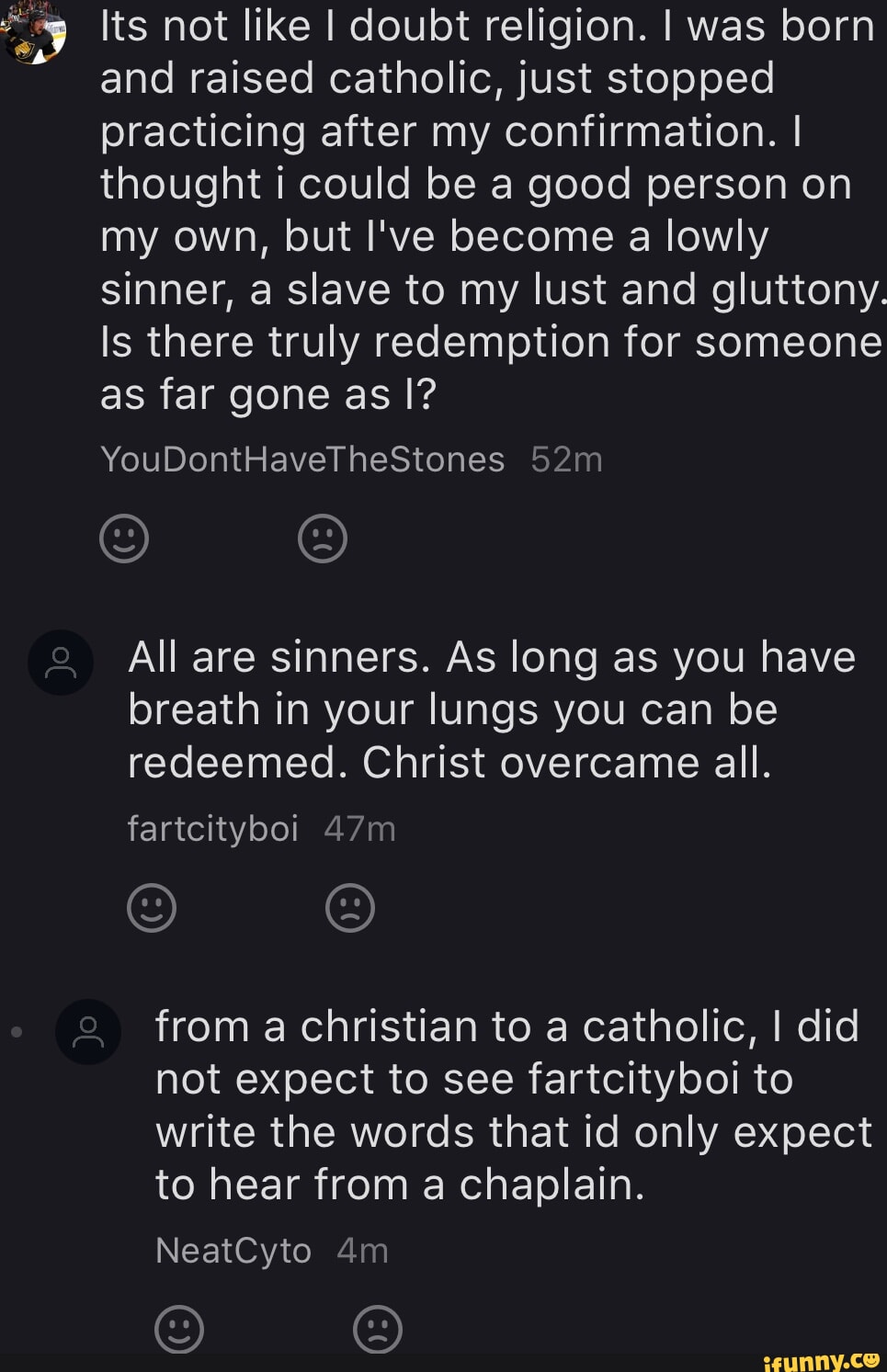
Task: Click the small dot beside NeatCyto's reply
Action: [x=17, y=1032]
